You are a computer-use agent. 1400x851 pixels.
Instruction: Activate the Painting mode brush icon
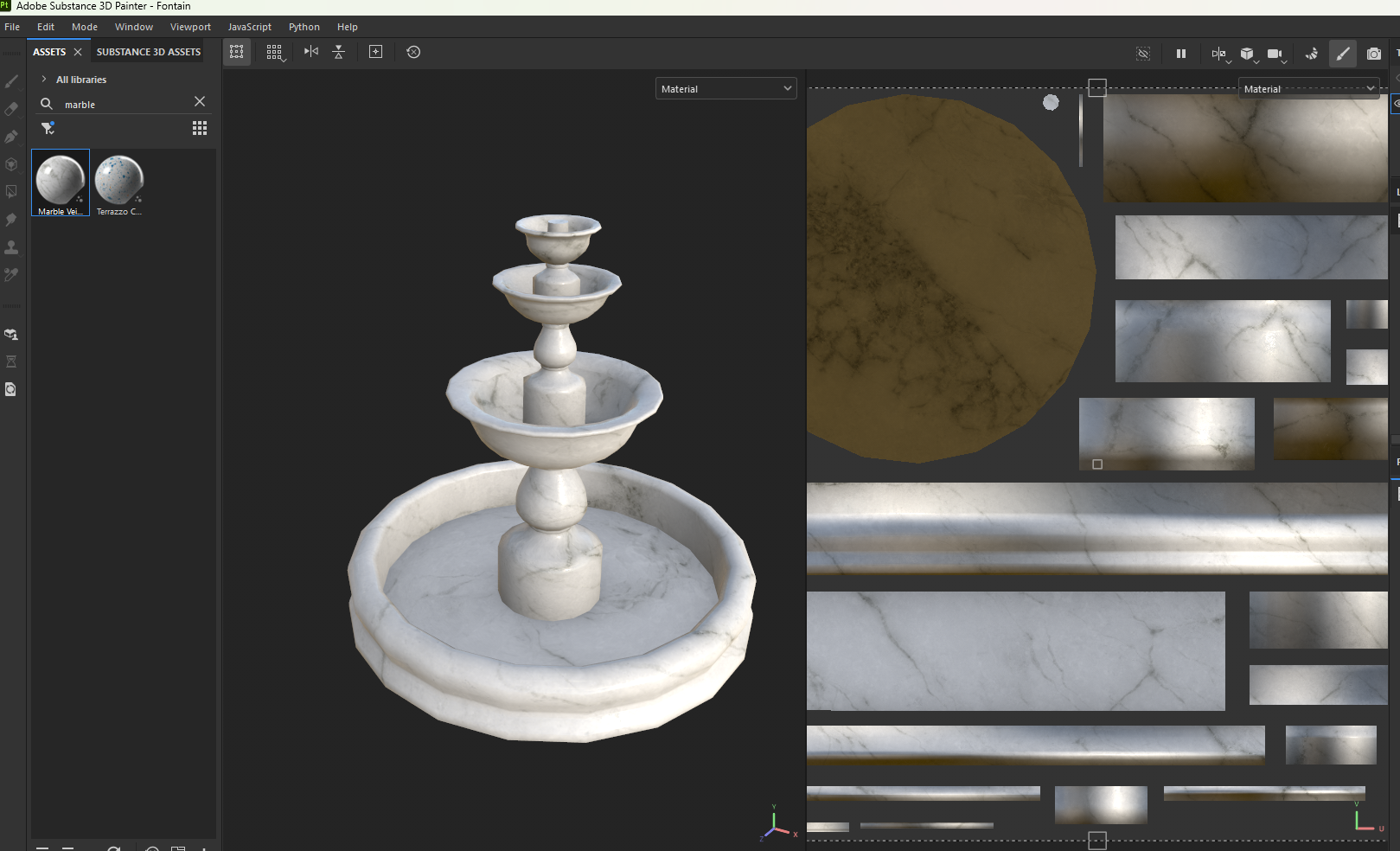click(1343, 54)
